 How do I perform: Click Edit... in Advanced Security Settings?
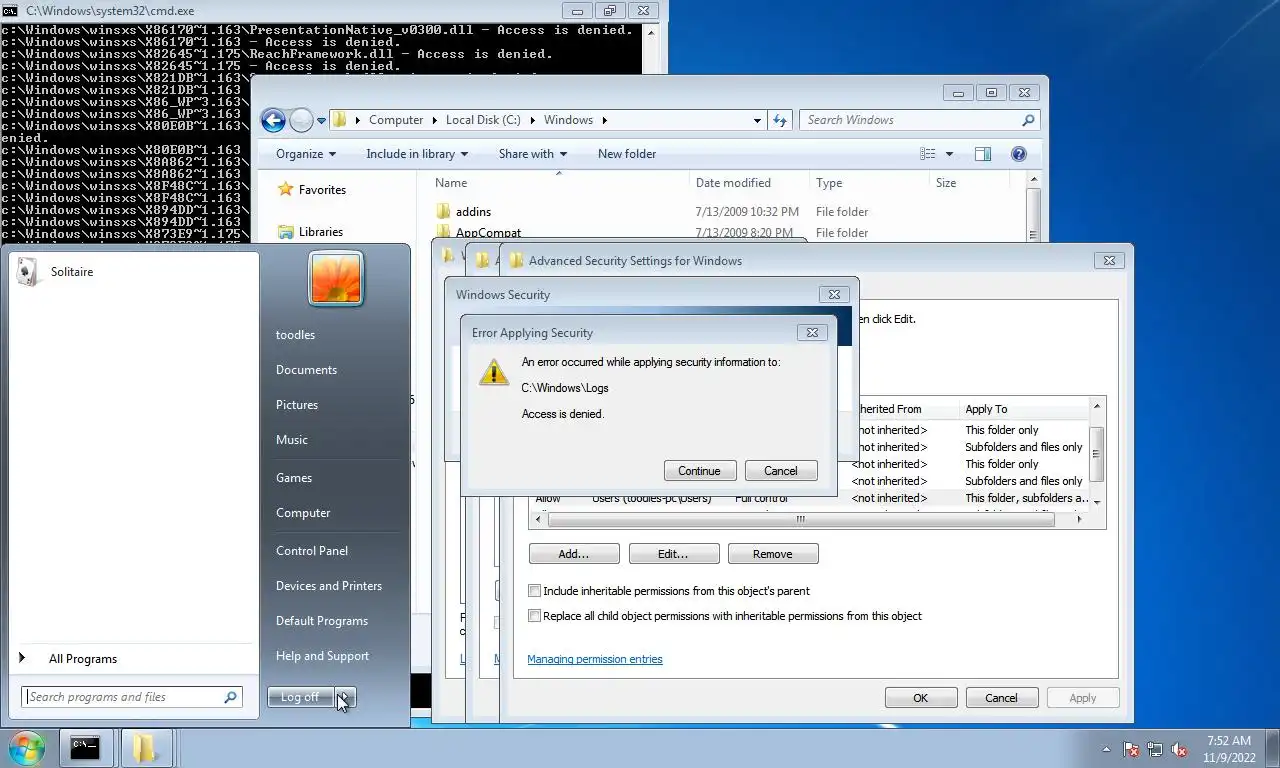673,554
